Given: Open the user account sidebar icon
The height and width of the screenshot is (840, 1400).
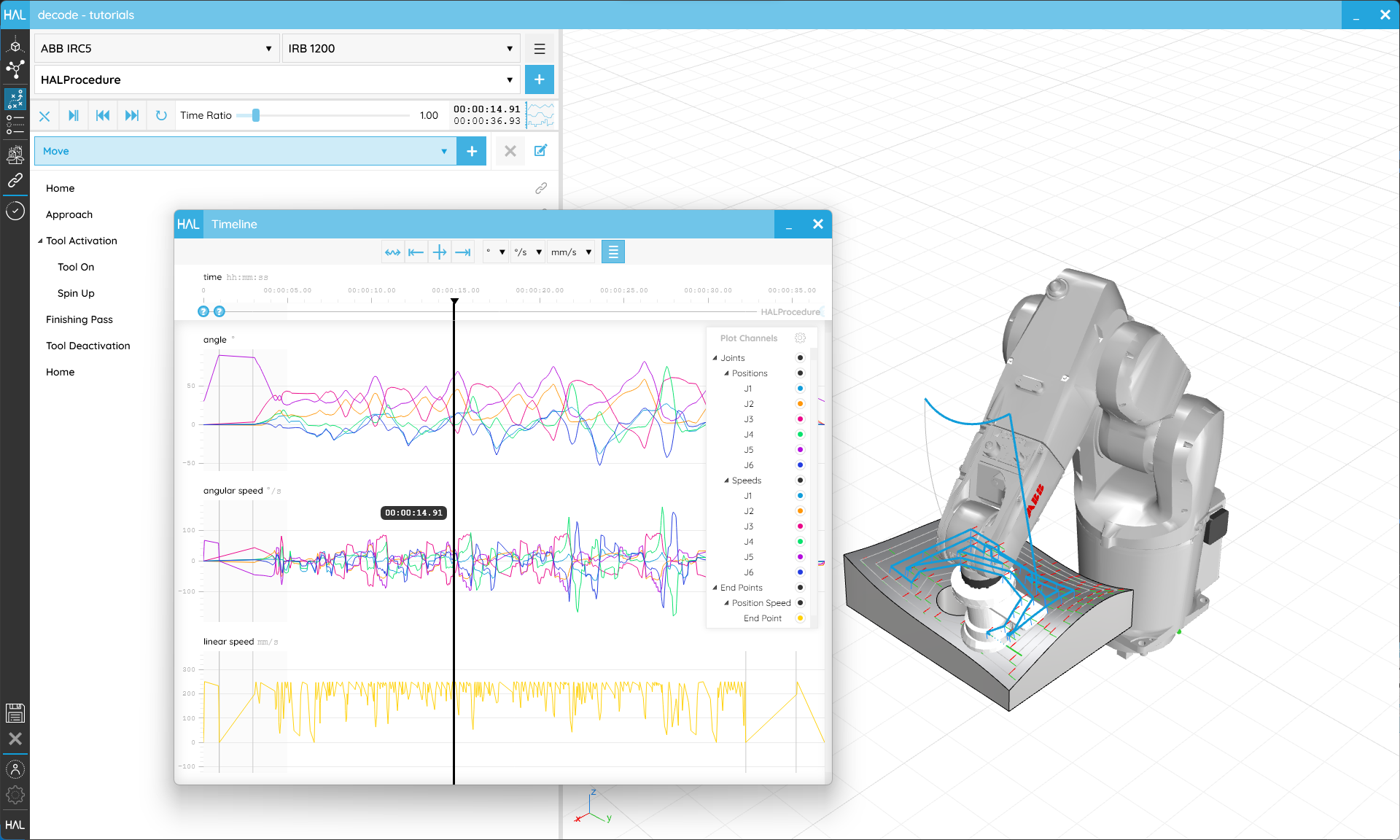Looking at the screenshot, I should [15, 769].
